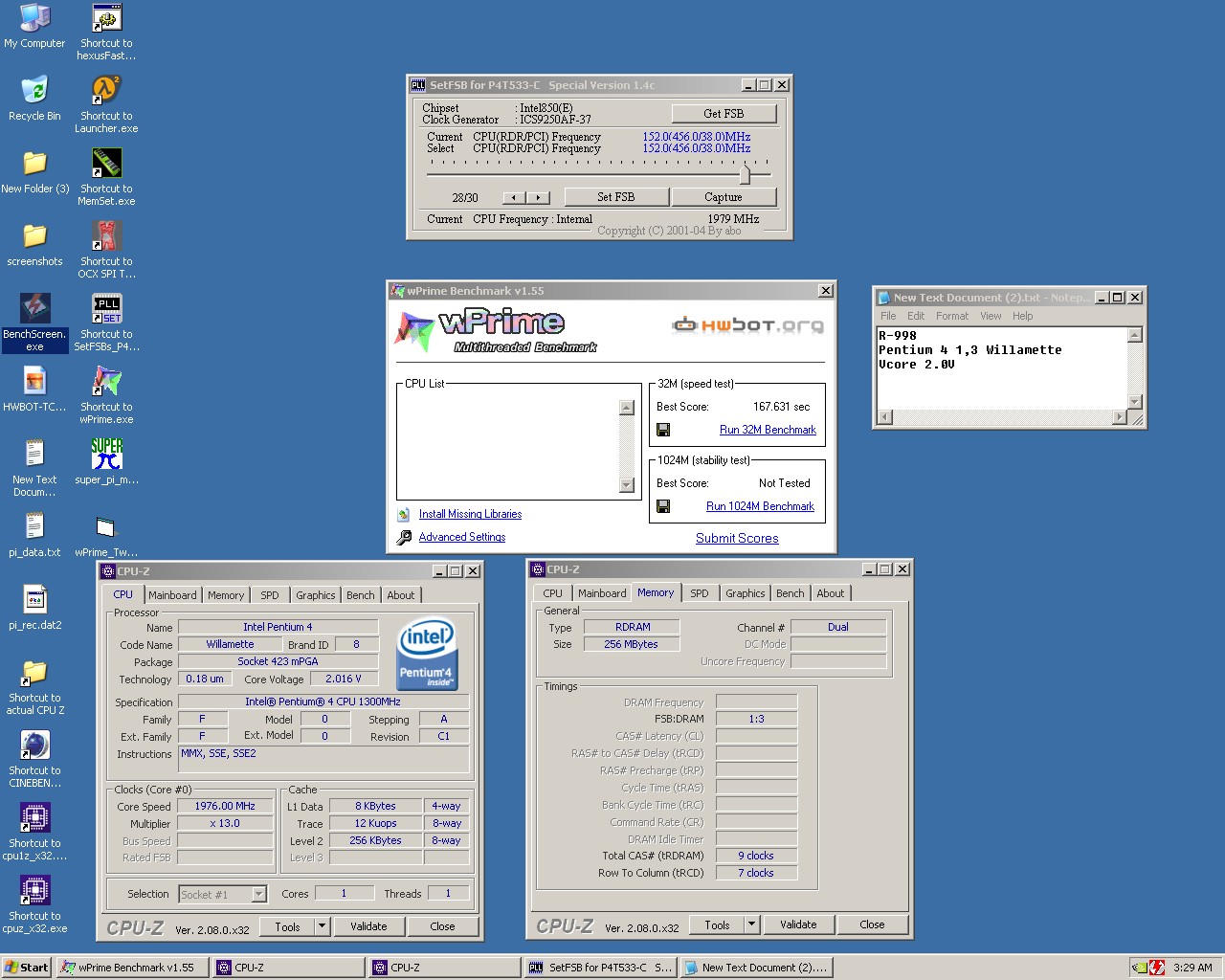
Task: Click up arrow of Notepad vertical scrollbar
Action: (1134, 335)
